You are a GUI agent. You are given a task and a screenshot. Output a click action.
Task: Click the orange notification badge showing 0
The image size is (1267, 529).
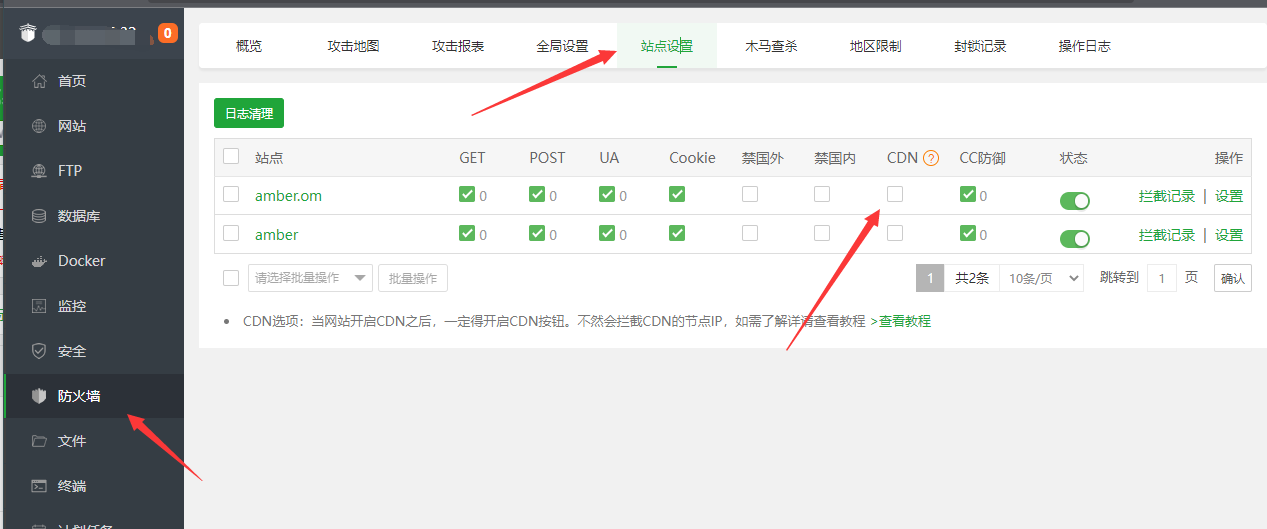(x=167, y=33)
